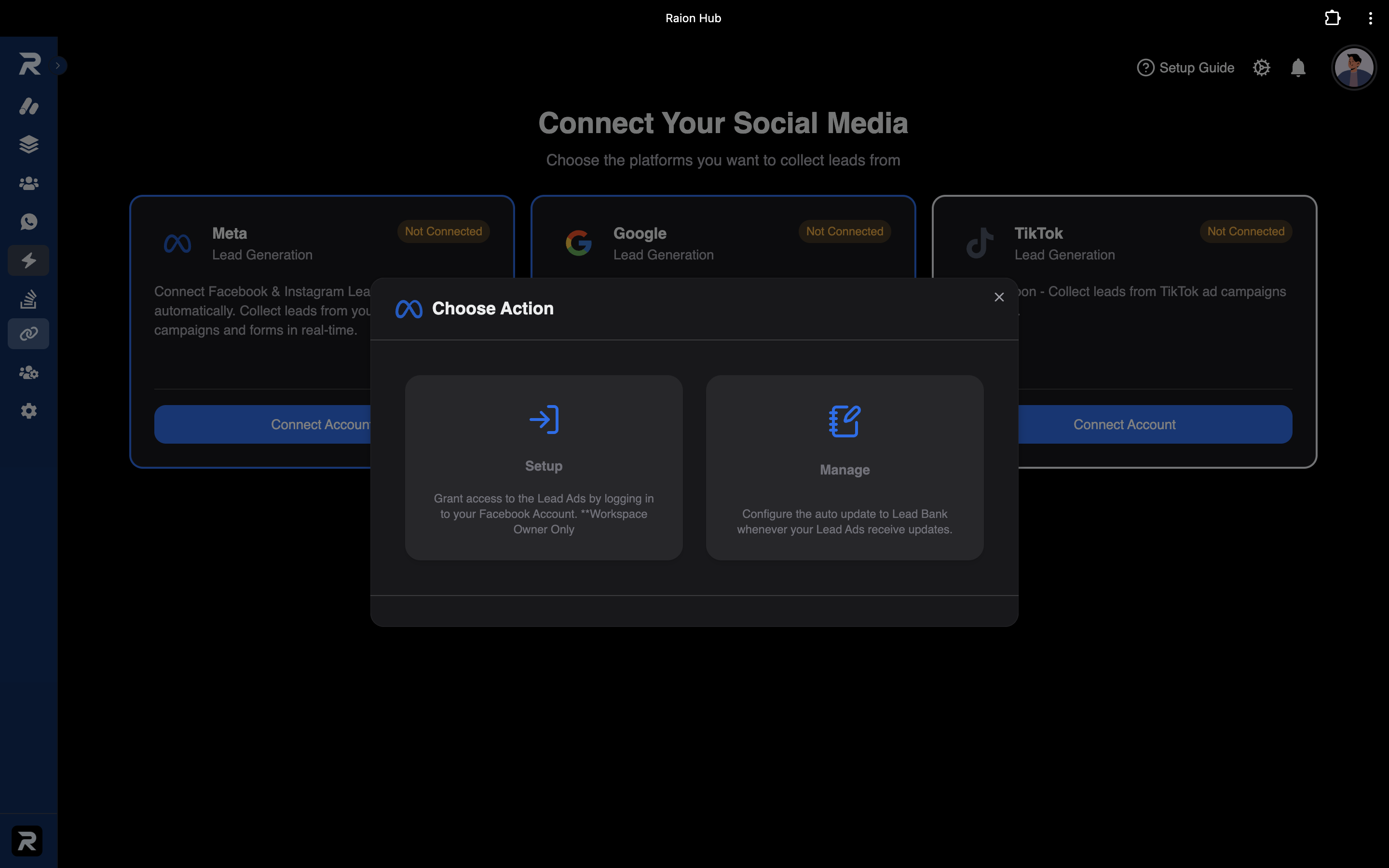Open the rocket launch sidebar icon
The height and width of the screenshot is (868, 1389).
pos(29,106)
